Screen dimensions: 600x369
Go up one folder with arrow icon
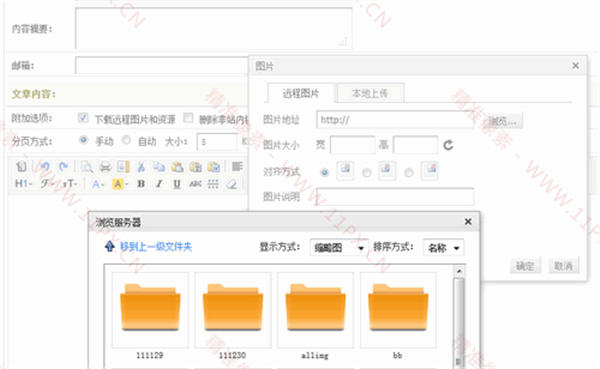click(x=109, y=246)
